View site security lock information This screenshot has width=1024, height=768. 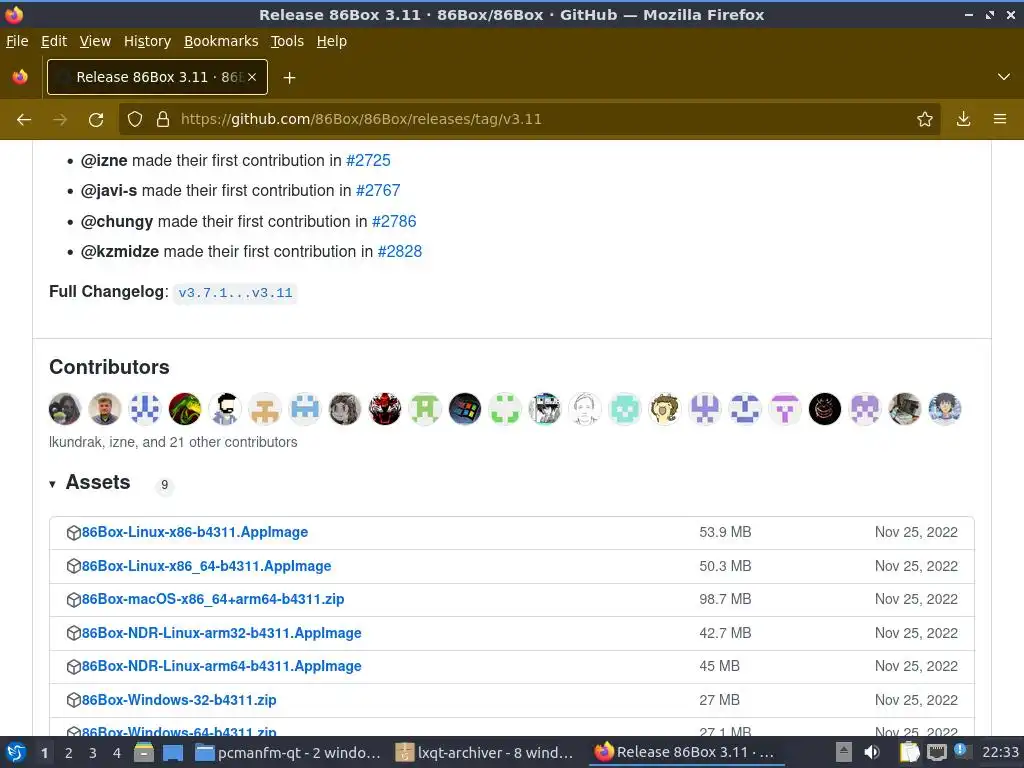[x=163, y=120]
